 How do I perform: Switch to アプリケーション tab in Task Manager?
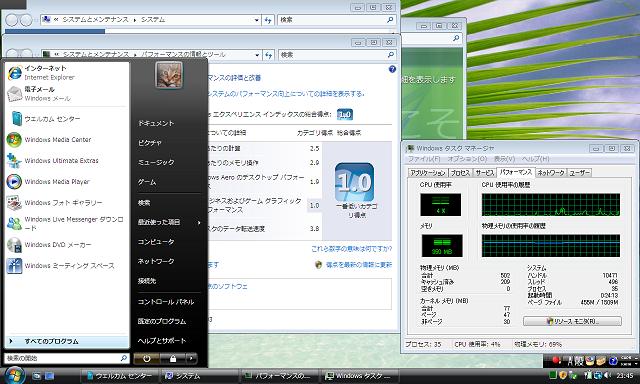[428, 173]
